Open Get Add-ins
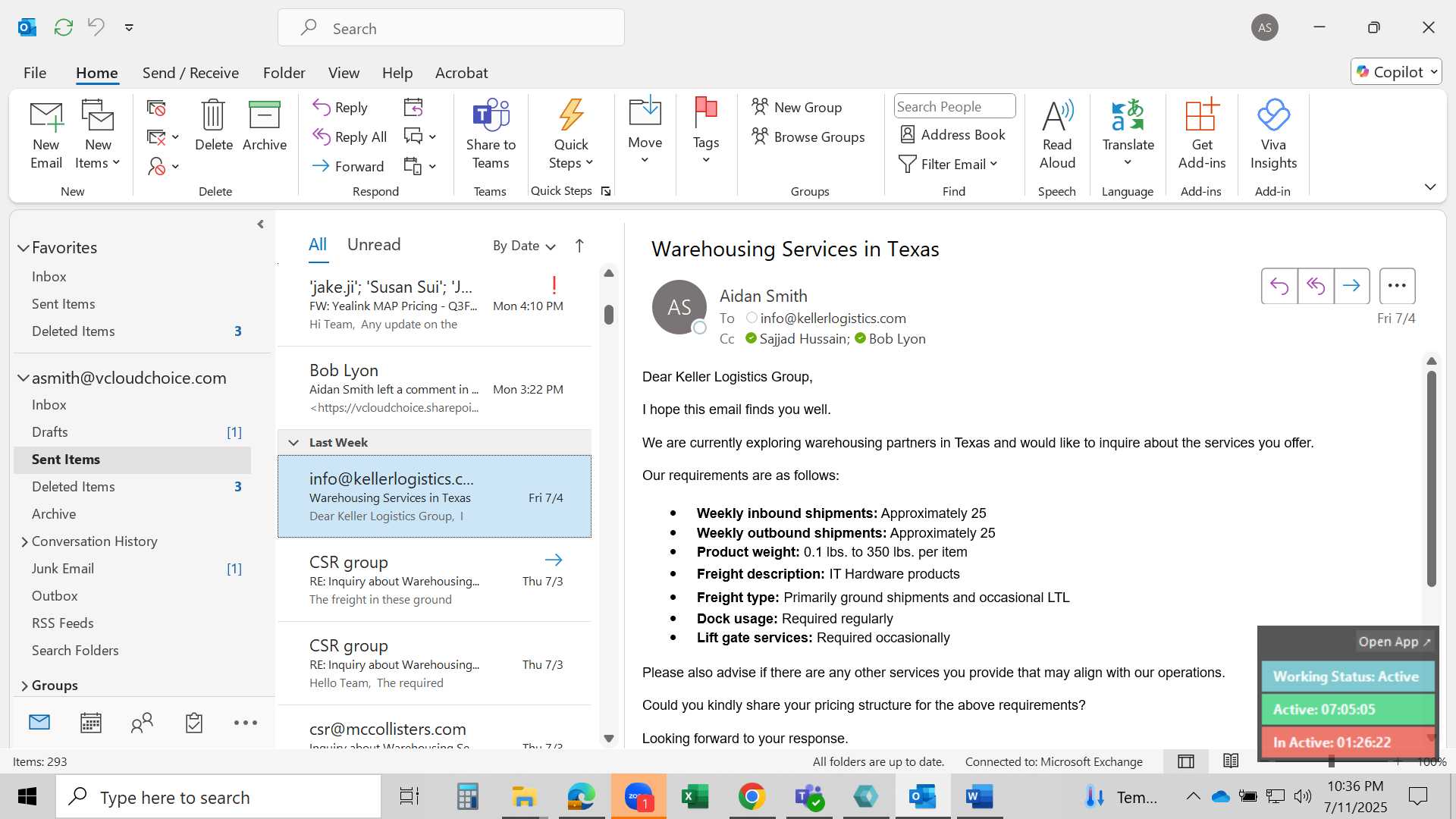The image size is (1456, 819). coord(1202,135)
